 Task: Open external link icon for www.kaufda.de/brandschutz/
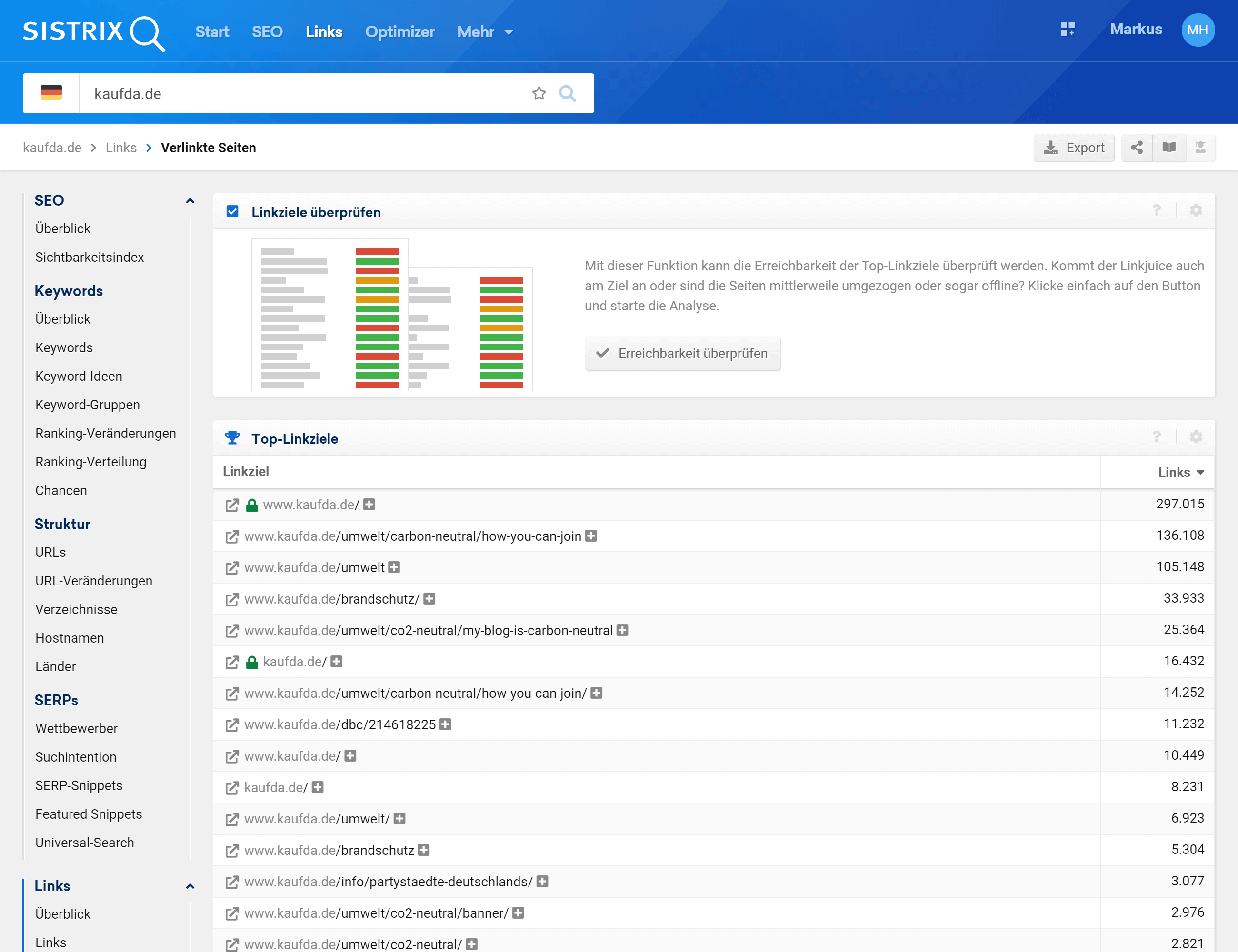click(x=232, y=600)
